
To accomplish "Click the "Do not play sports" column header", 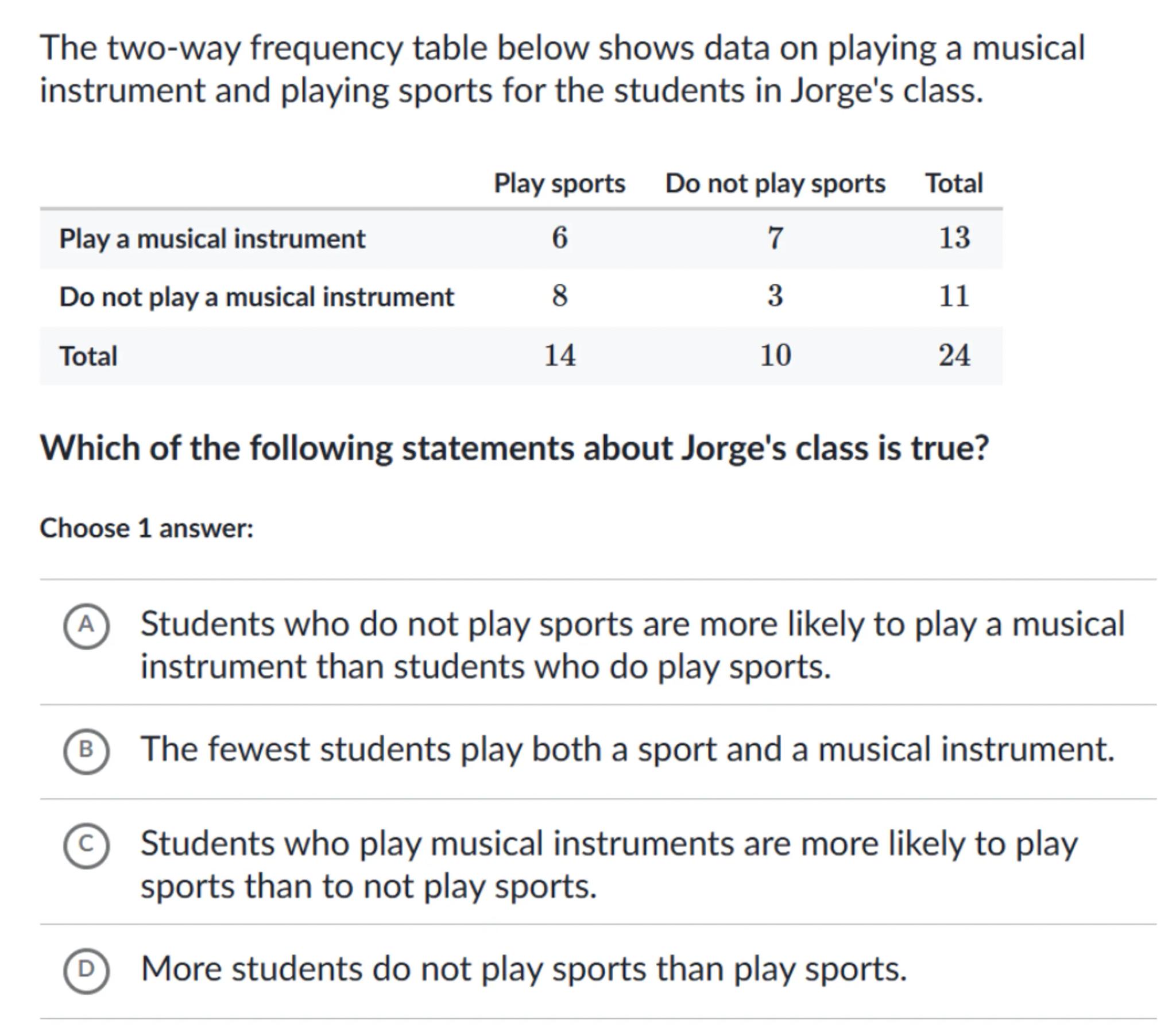I will tap(775, 184).
